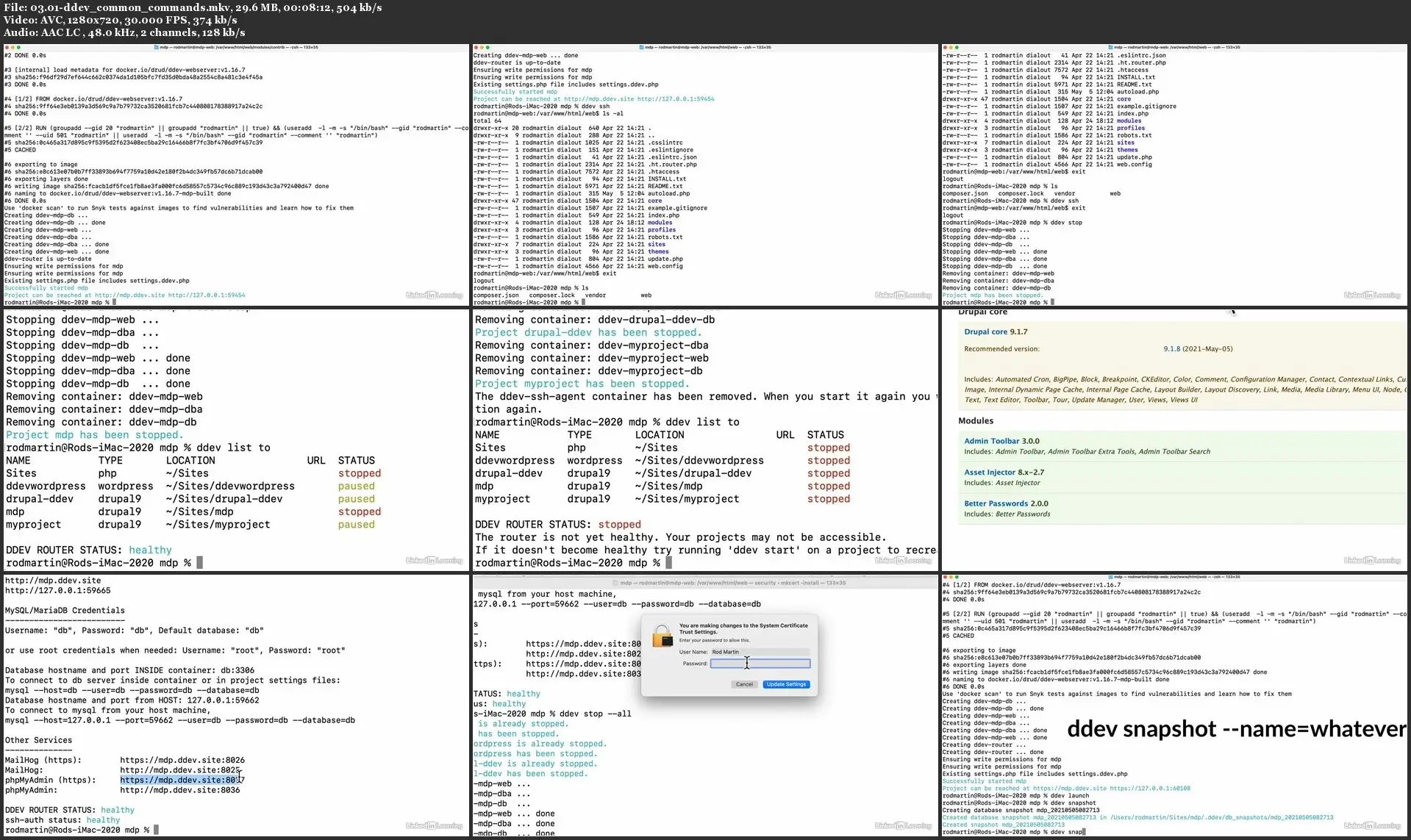This screenshot has height=840, width=1411.
Task: Open the Admin Toolbar 3.0.0 module link
Action: [x=1001, y=442]
